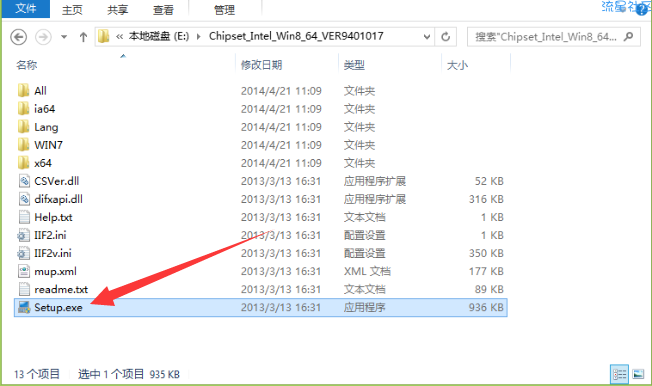652x386 pixels.
Task: Switch to large thumbnails view icon
Action: pos(638,374)
